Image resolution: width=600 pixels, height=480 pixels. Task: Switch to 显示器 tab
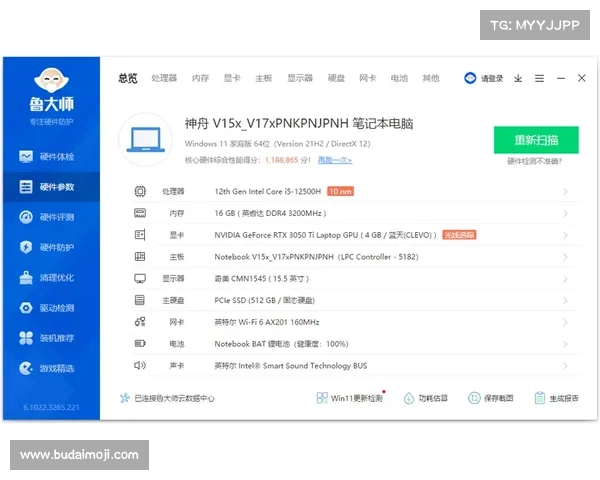pyautogui.click(x=300, y=78)
